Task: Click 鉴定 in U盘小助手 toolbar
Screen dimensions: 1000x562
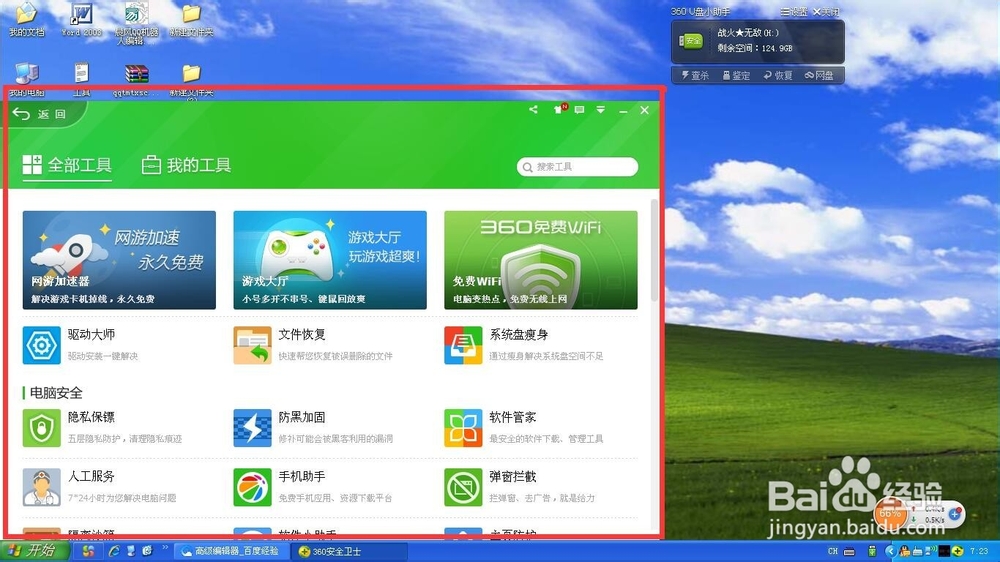Action: click(736, 75)
